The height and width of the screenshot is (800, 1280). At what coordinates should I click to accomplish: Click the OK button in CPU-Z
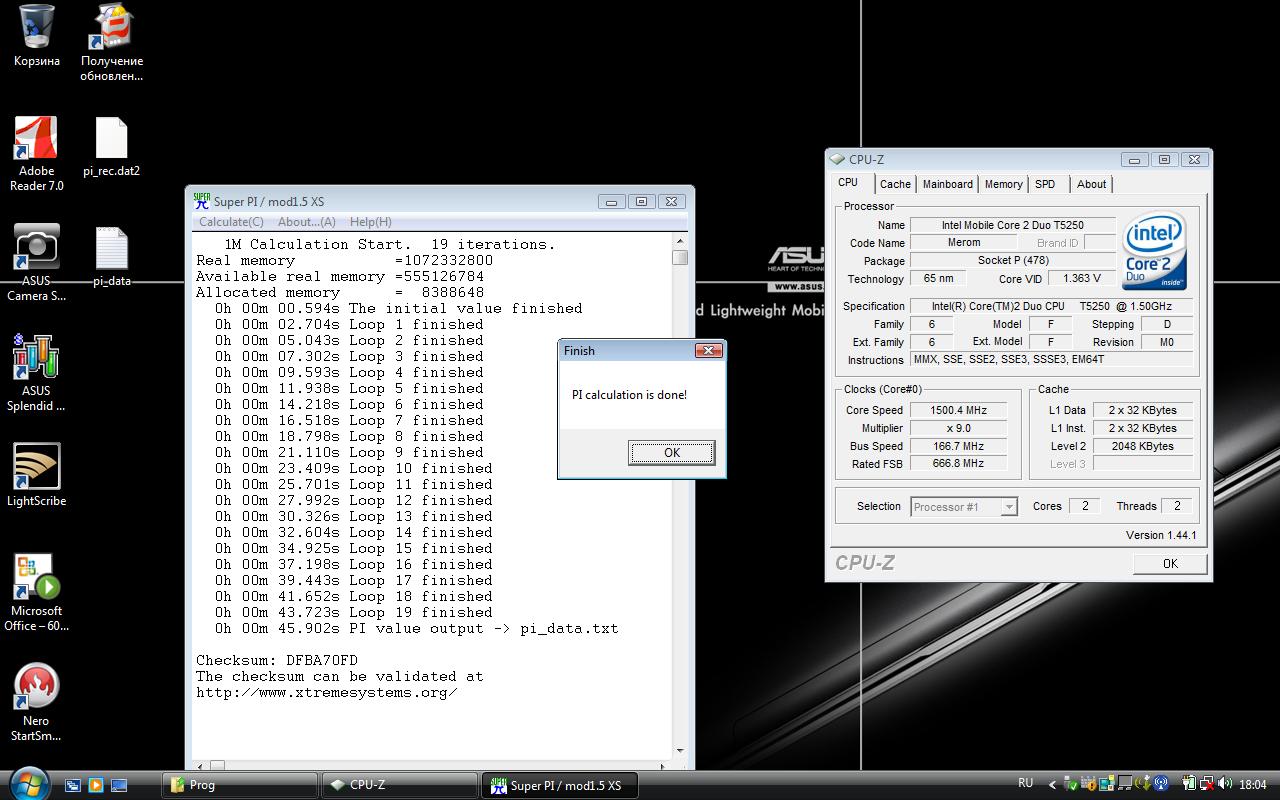tap(1170, 564)
